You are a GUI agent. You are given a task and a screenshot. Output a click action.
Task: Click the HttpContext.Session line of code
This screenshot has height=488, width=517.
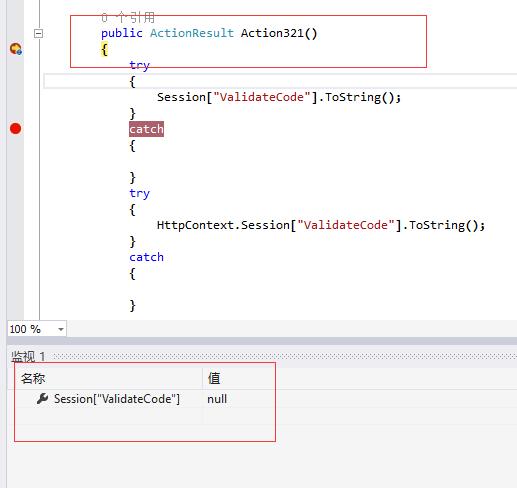(x=321, y=225)
